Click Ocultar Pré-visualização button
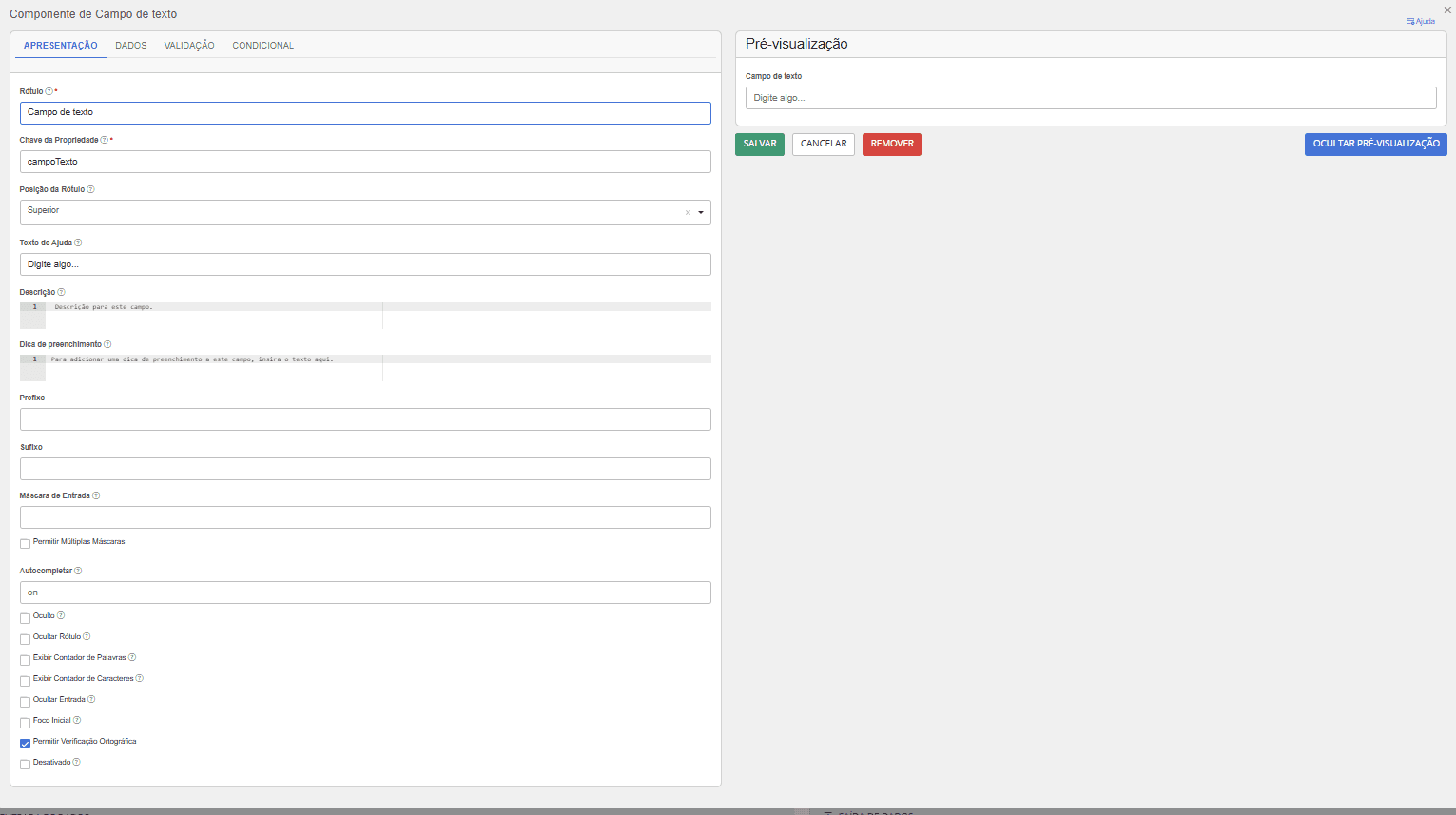 (x=1376, y=144)
